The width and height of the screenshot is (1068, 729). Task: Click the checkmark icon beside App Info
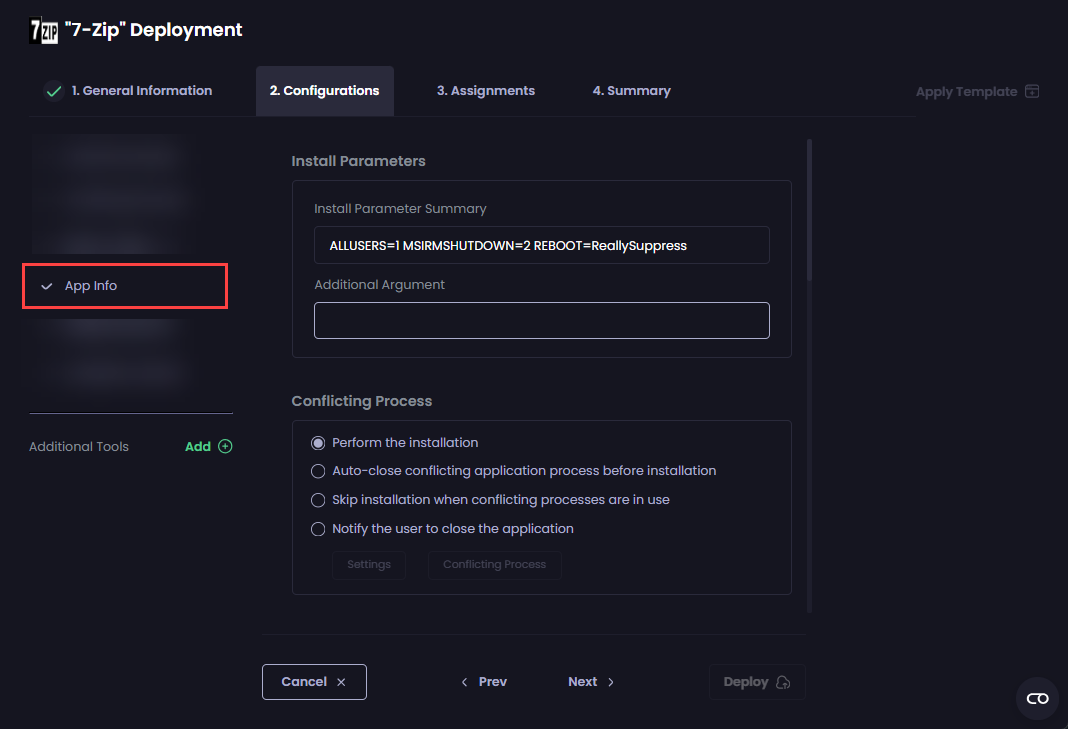coord(46,286)
